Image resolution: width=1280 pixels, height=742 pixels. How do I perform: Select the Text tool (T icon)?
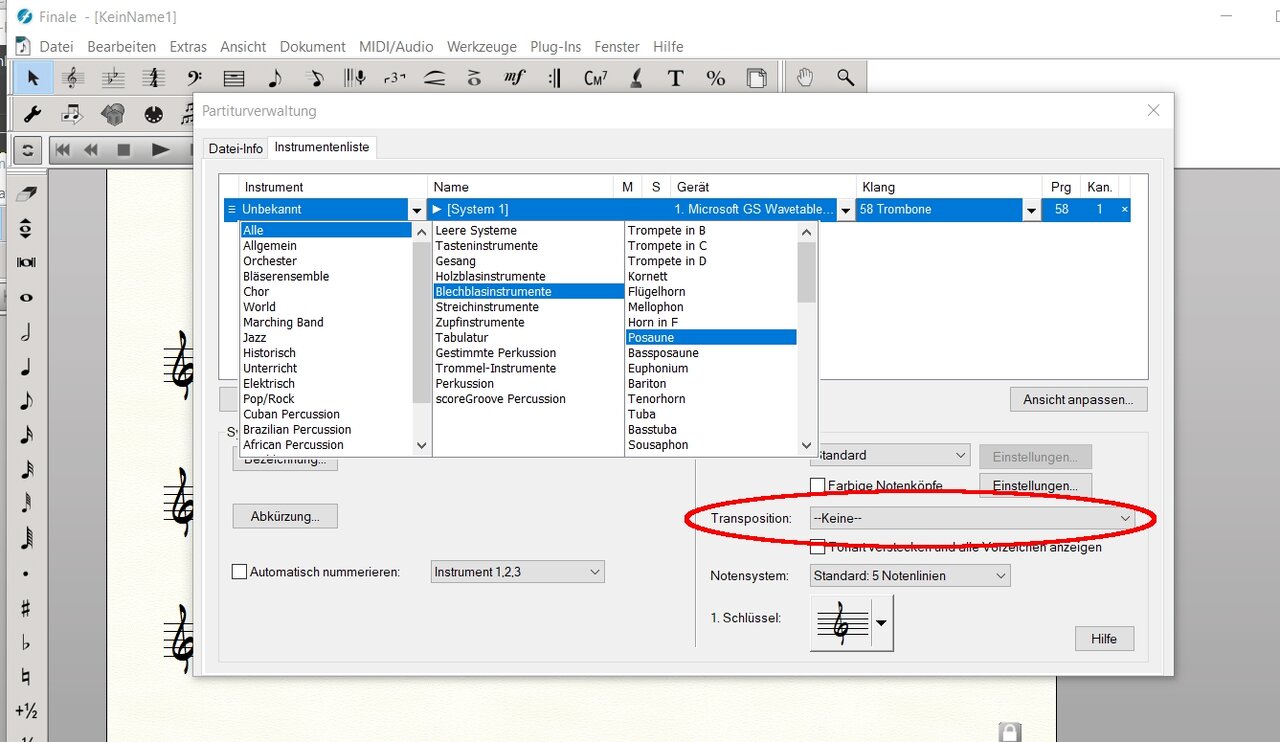click(x=675, y=78)
